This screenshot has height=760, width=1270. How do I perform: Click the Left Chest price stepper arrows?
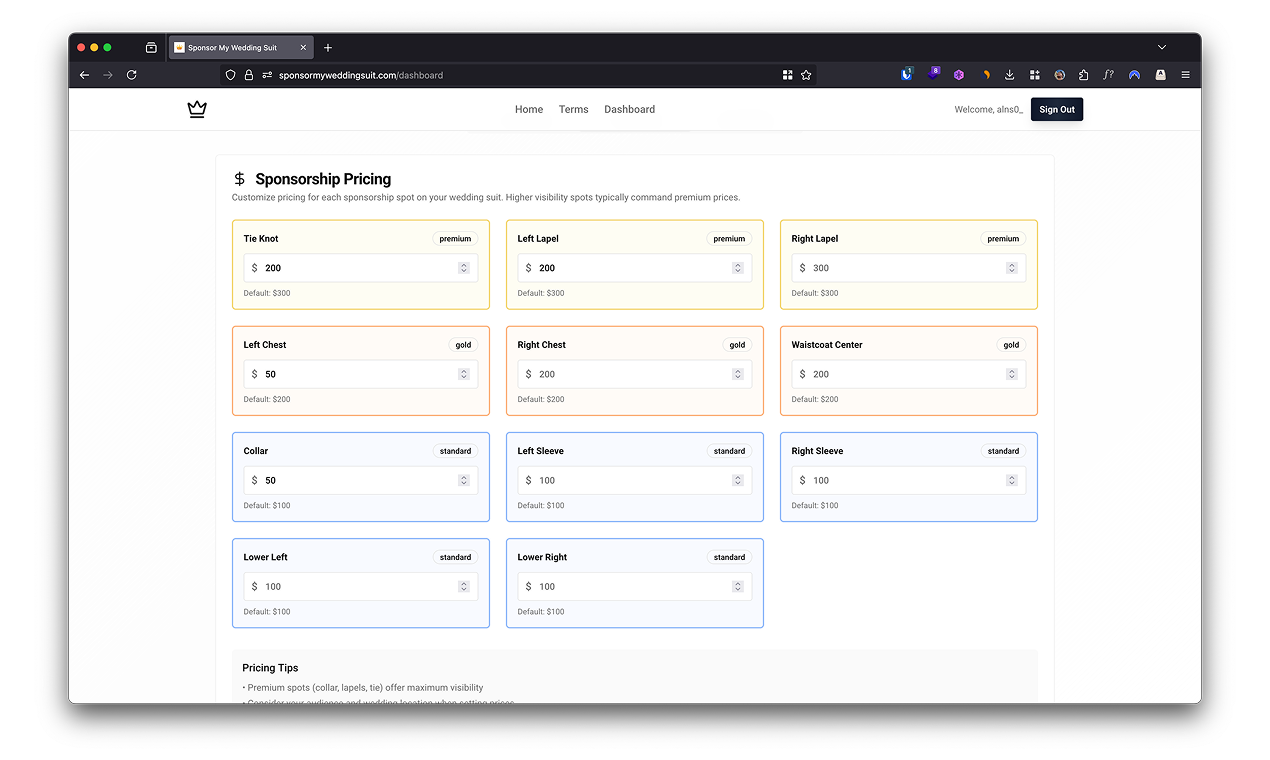pos(464,374)
